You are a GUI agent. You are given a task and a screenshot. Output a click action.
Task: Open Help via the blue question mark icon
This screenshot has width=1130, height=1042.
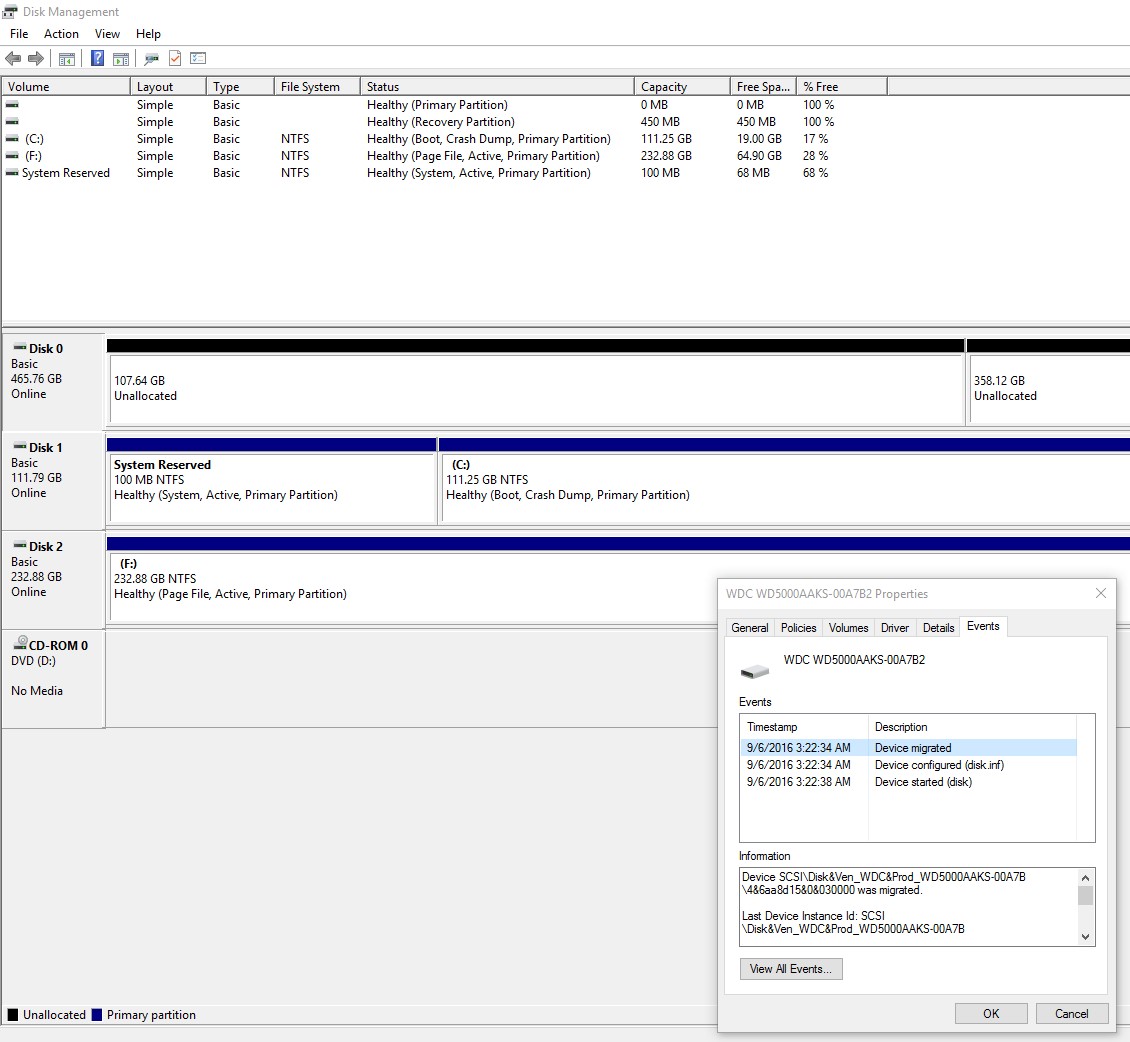pyautogui.click(x=96, y=58)
